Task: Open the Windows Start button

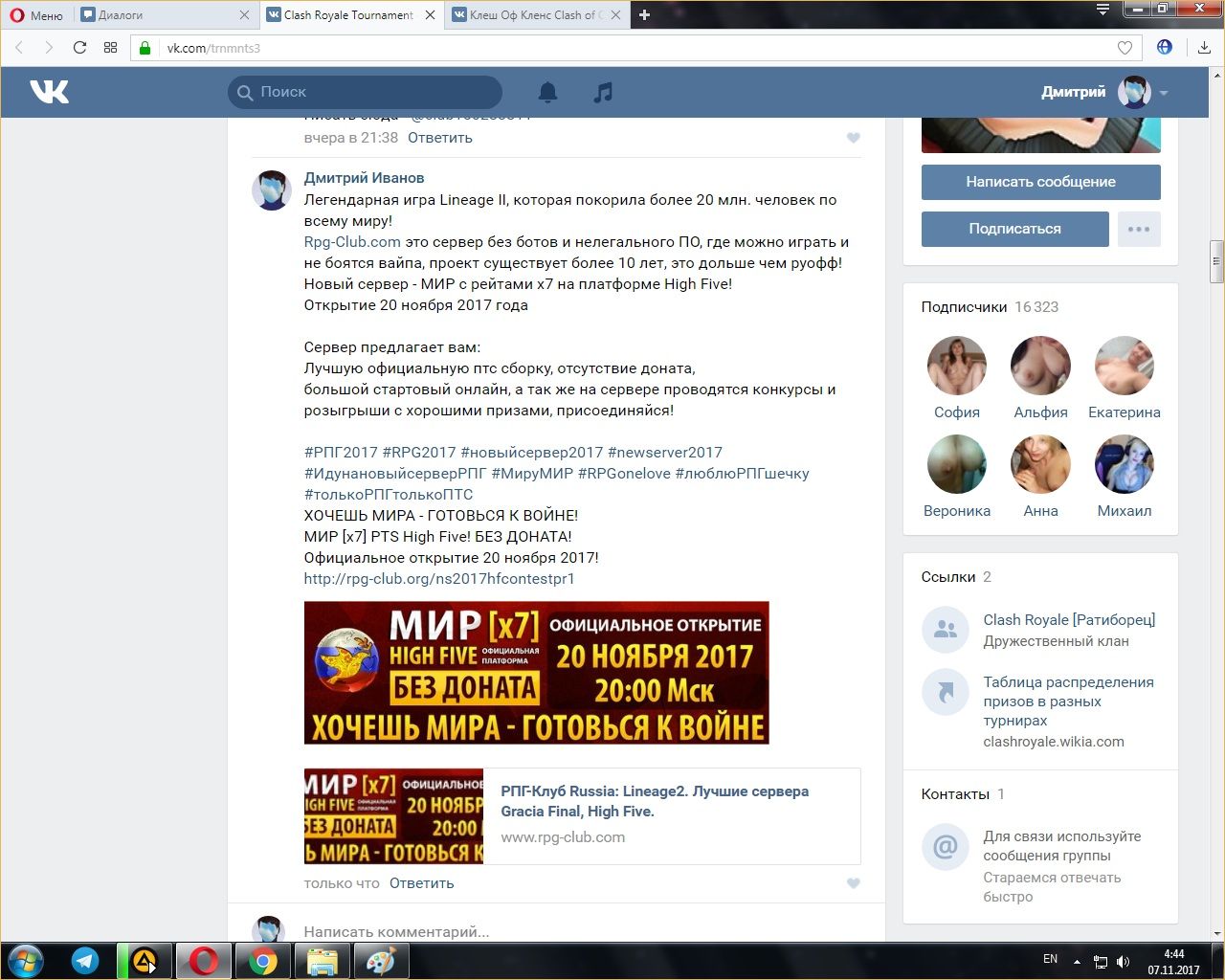Action: (26, 961)
